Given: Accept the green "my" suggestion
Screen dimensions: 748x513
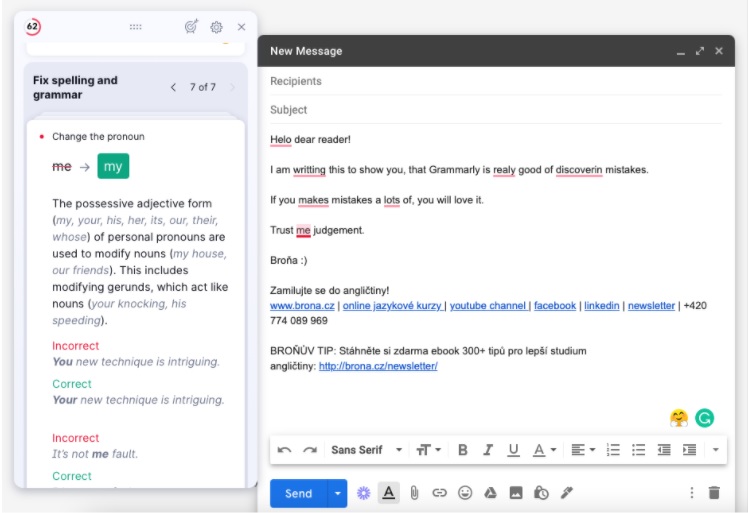Looking at the screenshot, I should click(x=113, y=167).
